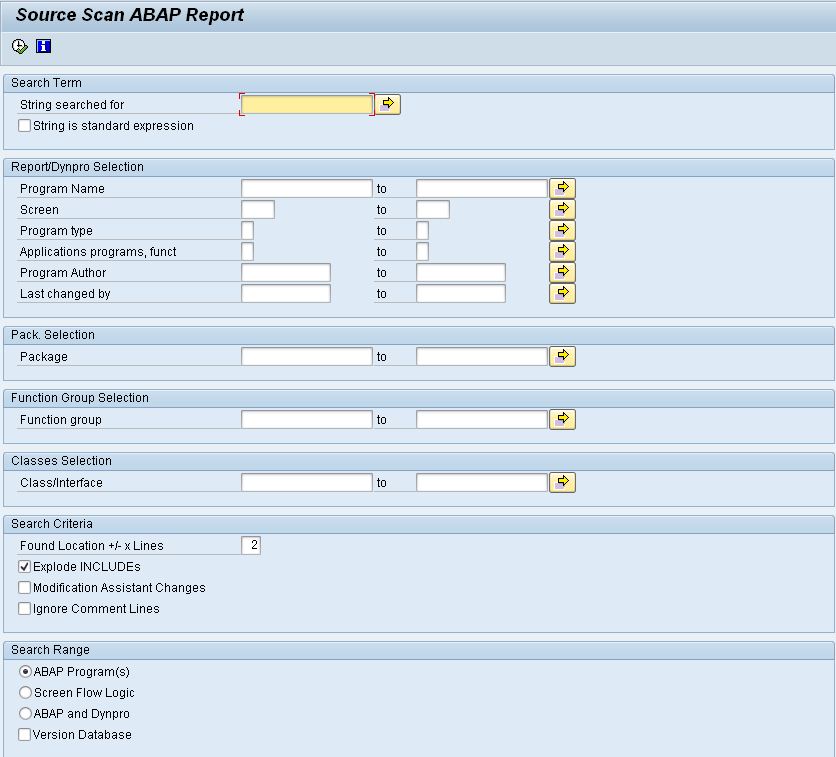Click multiple selection arrow for Class/Interface
This screenshot has width=836, height=757.
click(x=562, y=482)
